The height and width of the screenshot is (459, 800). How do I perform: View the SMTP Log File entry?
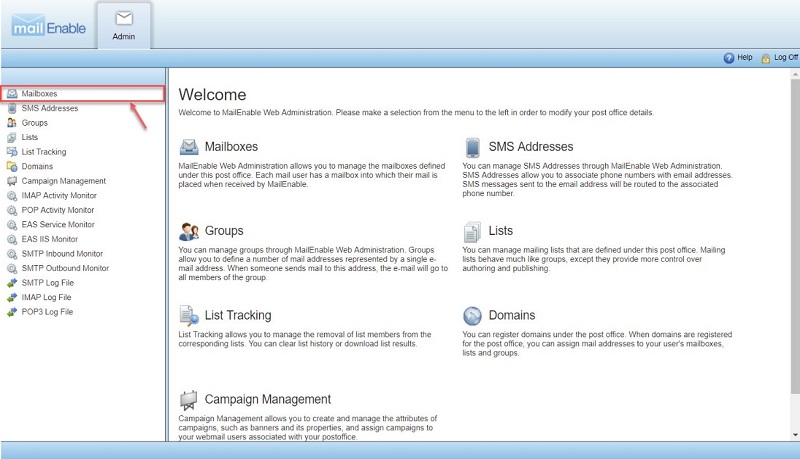click(47, 283)
